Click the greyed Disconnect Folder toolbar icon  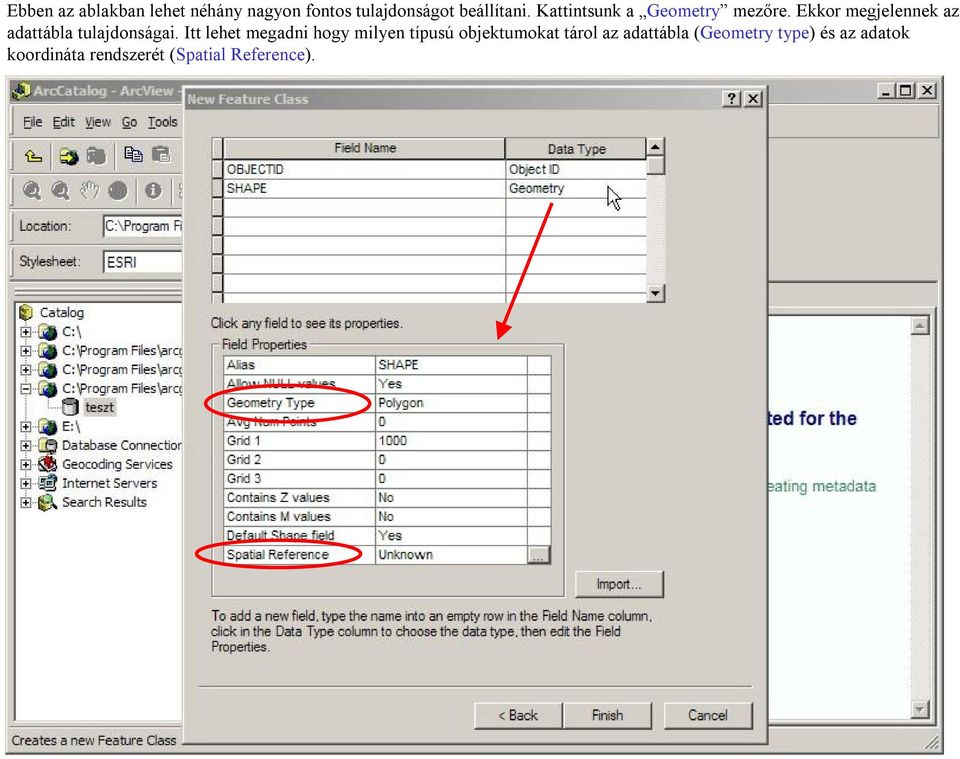click(96, 157)
